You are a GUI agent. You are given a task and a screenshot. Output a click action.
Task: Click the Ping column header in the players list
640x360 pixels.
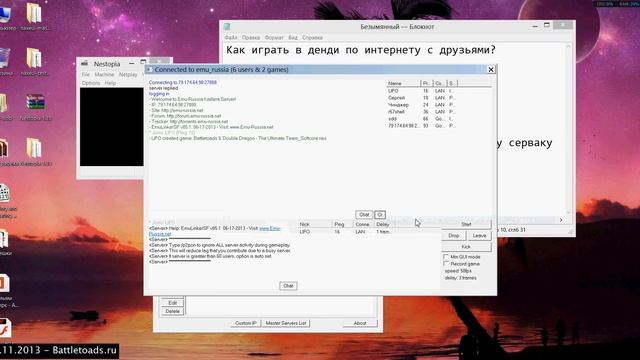click(343, 224)
